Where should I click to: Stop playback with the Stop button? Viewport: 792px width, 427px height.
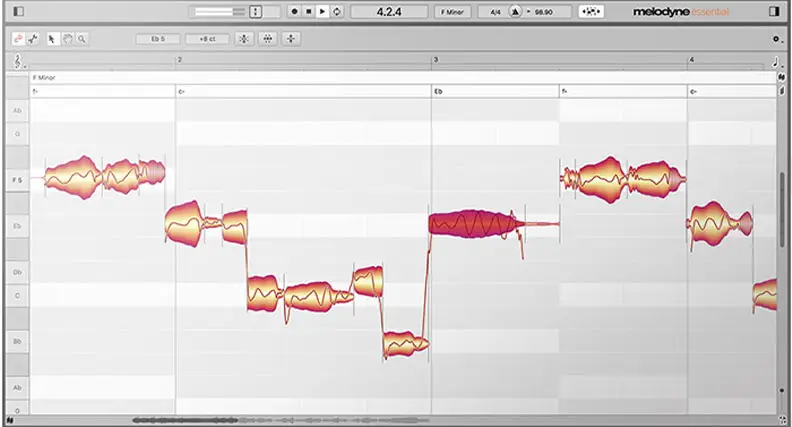tap(309, 11)
